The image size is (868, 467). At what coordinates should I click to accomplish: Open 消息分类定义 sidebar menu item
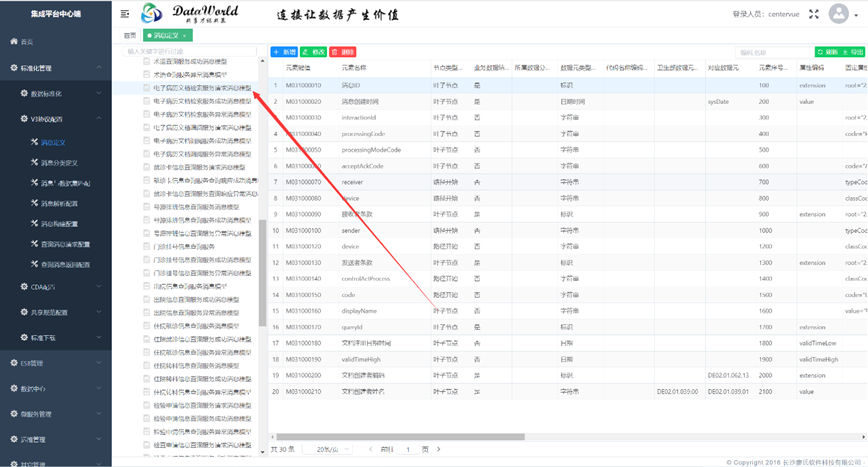[x=59, y=163]
